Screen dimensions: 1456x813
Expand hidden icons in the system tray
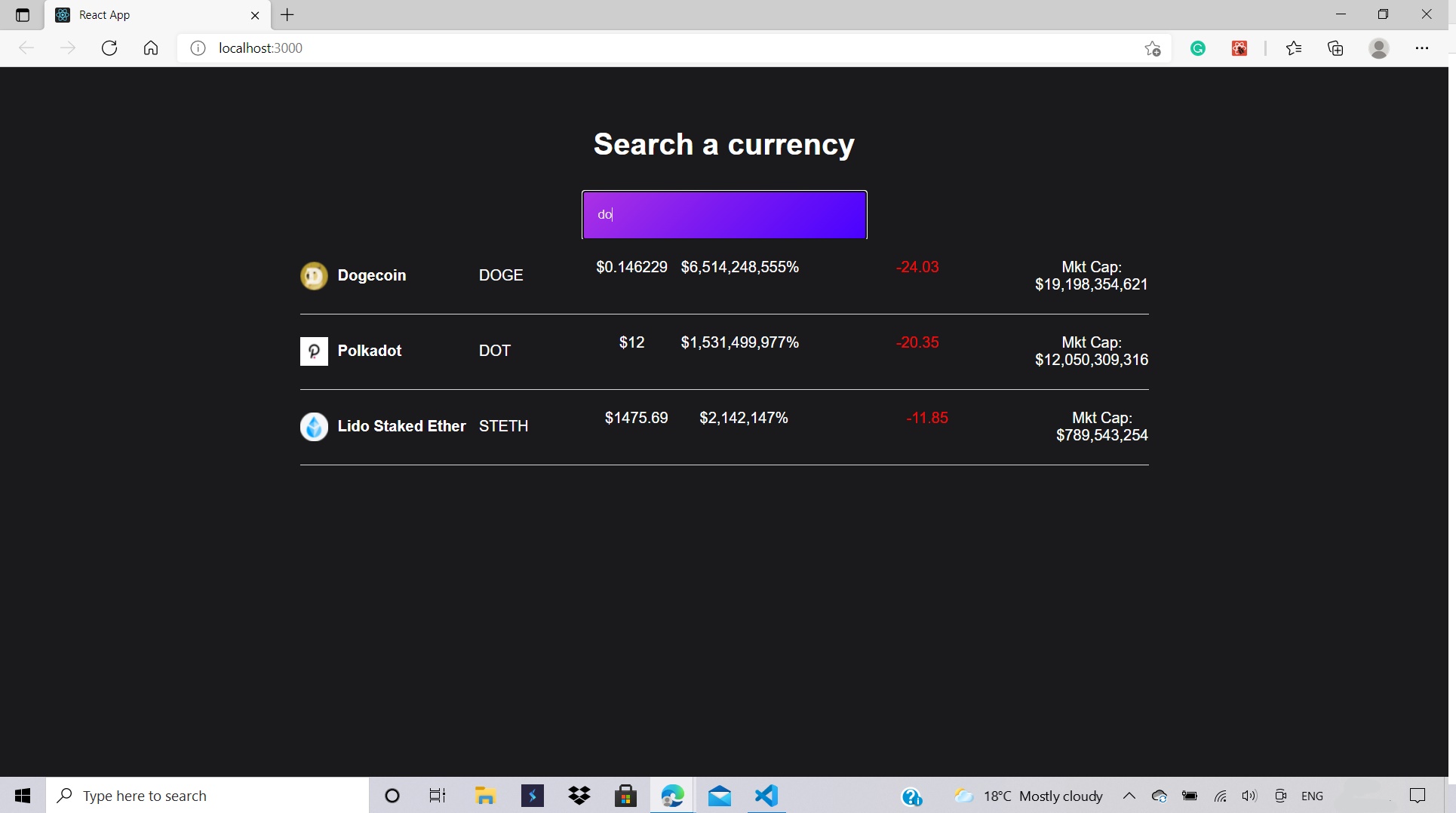1129,795
